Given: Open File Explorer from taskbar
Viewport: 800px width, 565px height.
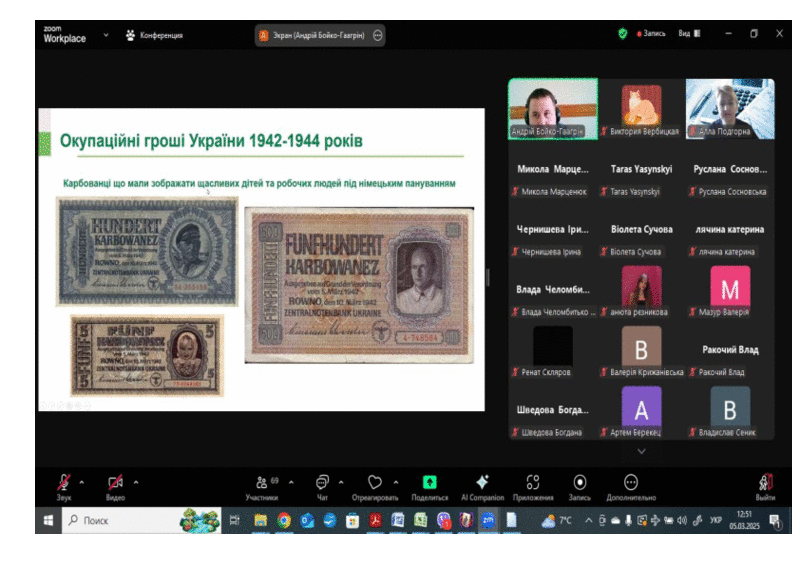Looking at the screenshot, I should [261, 520].
